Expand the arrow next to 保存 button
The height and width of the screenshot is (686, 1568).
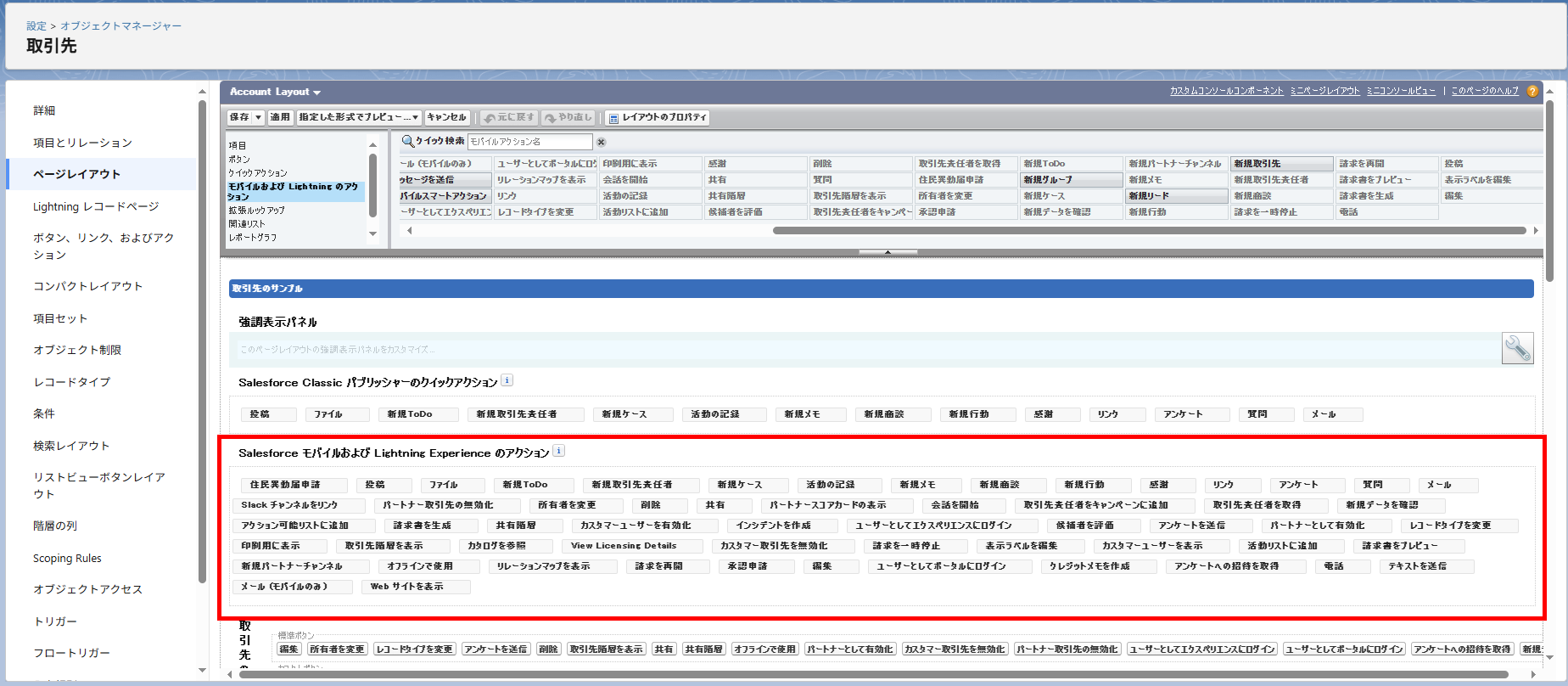[259, 117]
